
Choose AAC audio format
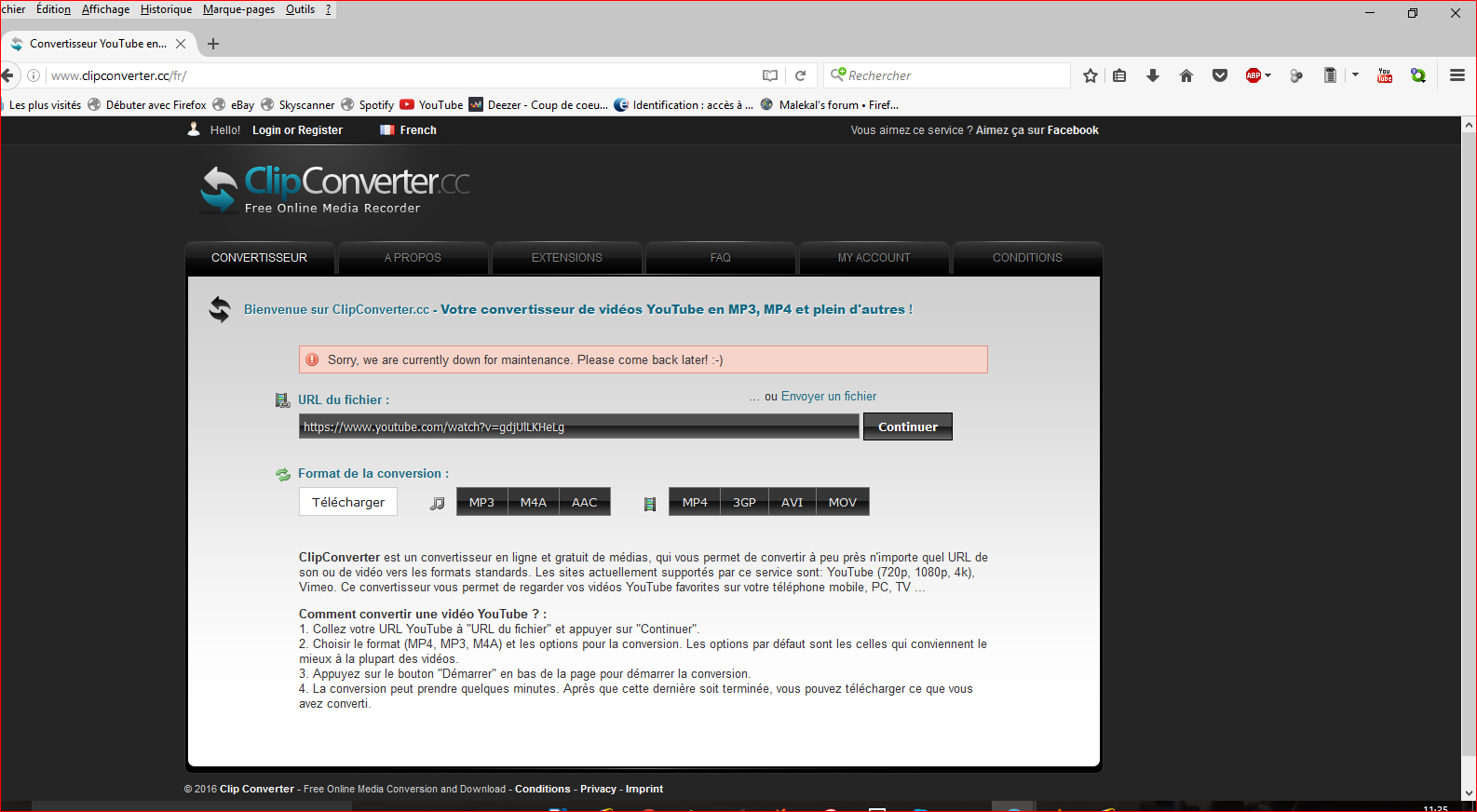(585, 502)
